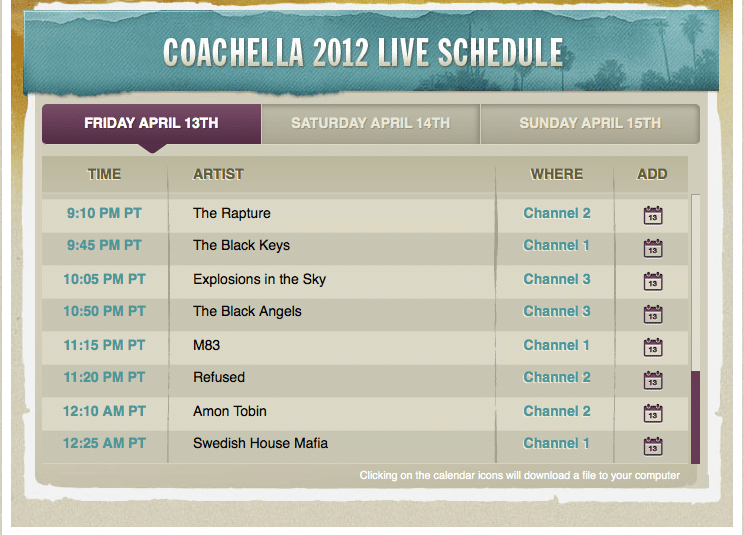744x535 pixels.
Task: Add The Rapture to calendar
Action: tap(653, 215)
